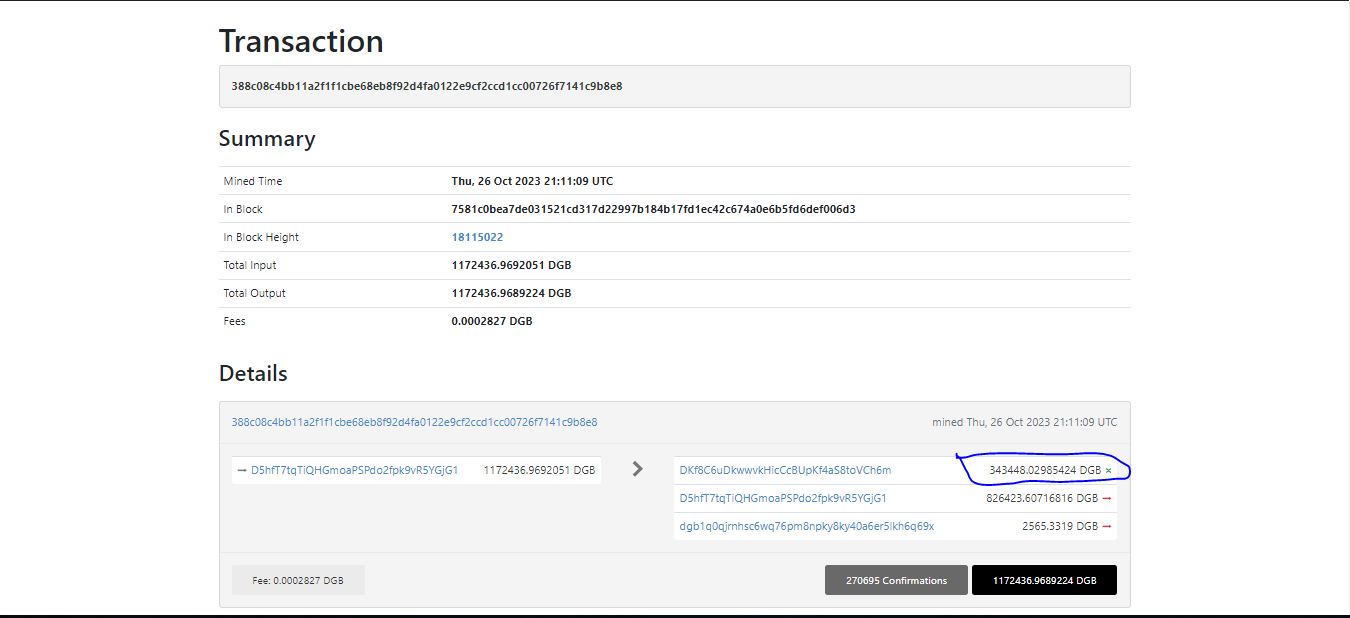Click the green unspent × icon on first output
Viewport: 1350px width, 618px height.
click(1108, 471)
